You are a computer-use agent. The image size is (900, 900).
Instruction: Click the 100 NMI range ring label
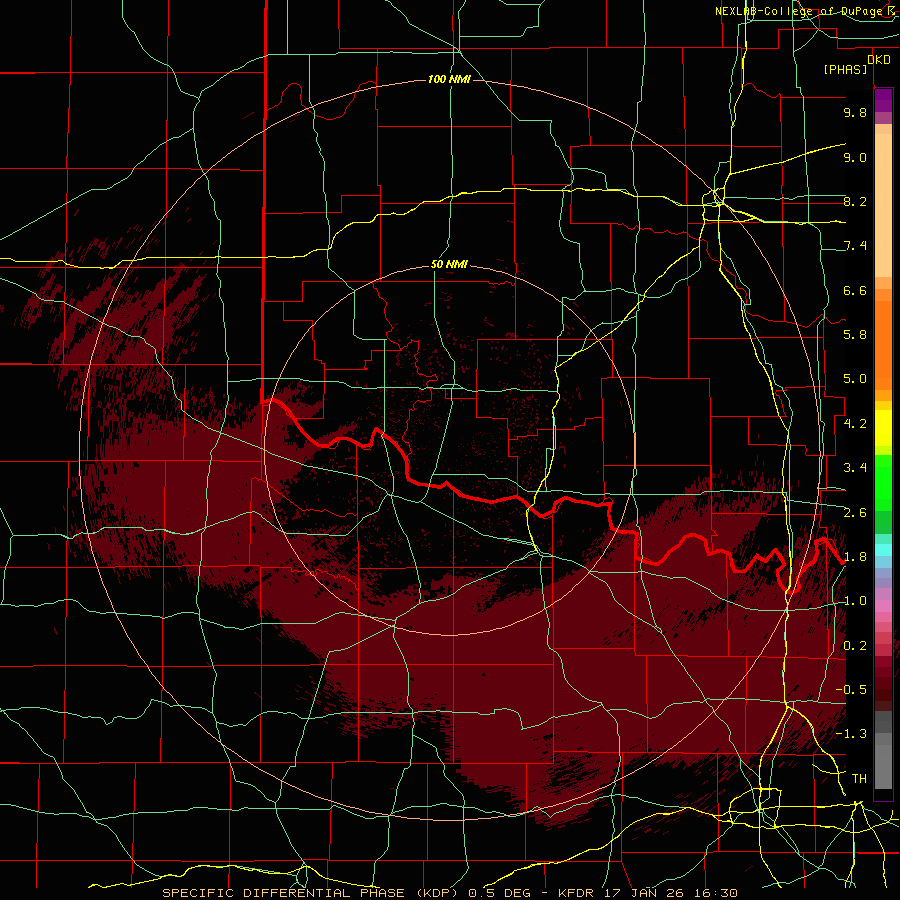click(449, 79)
